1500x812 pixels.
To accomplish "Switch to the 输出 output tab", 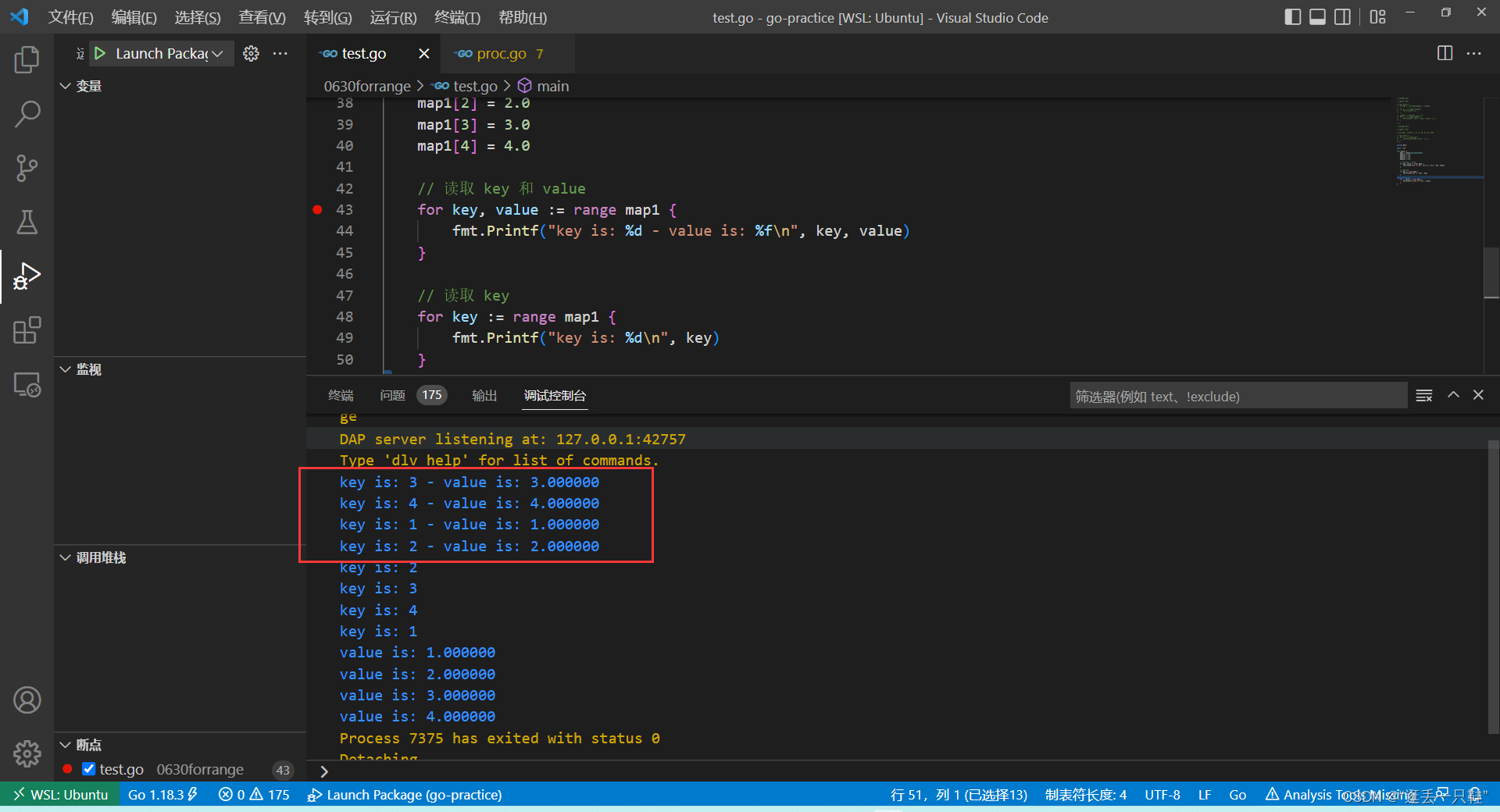I will pos(484,396).
